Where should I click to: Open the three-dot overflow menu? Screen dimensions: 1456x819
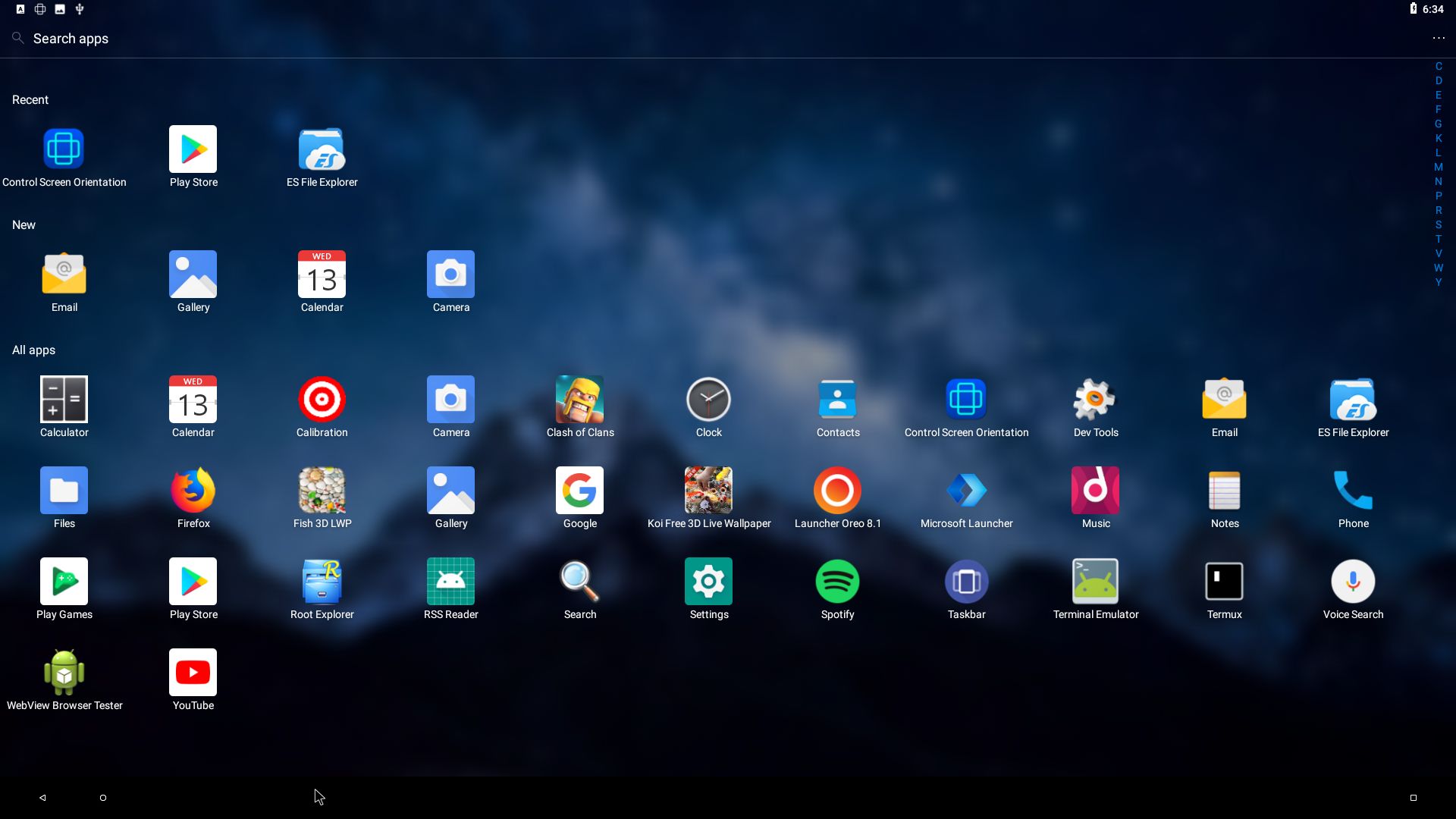tap(1439, 38)
